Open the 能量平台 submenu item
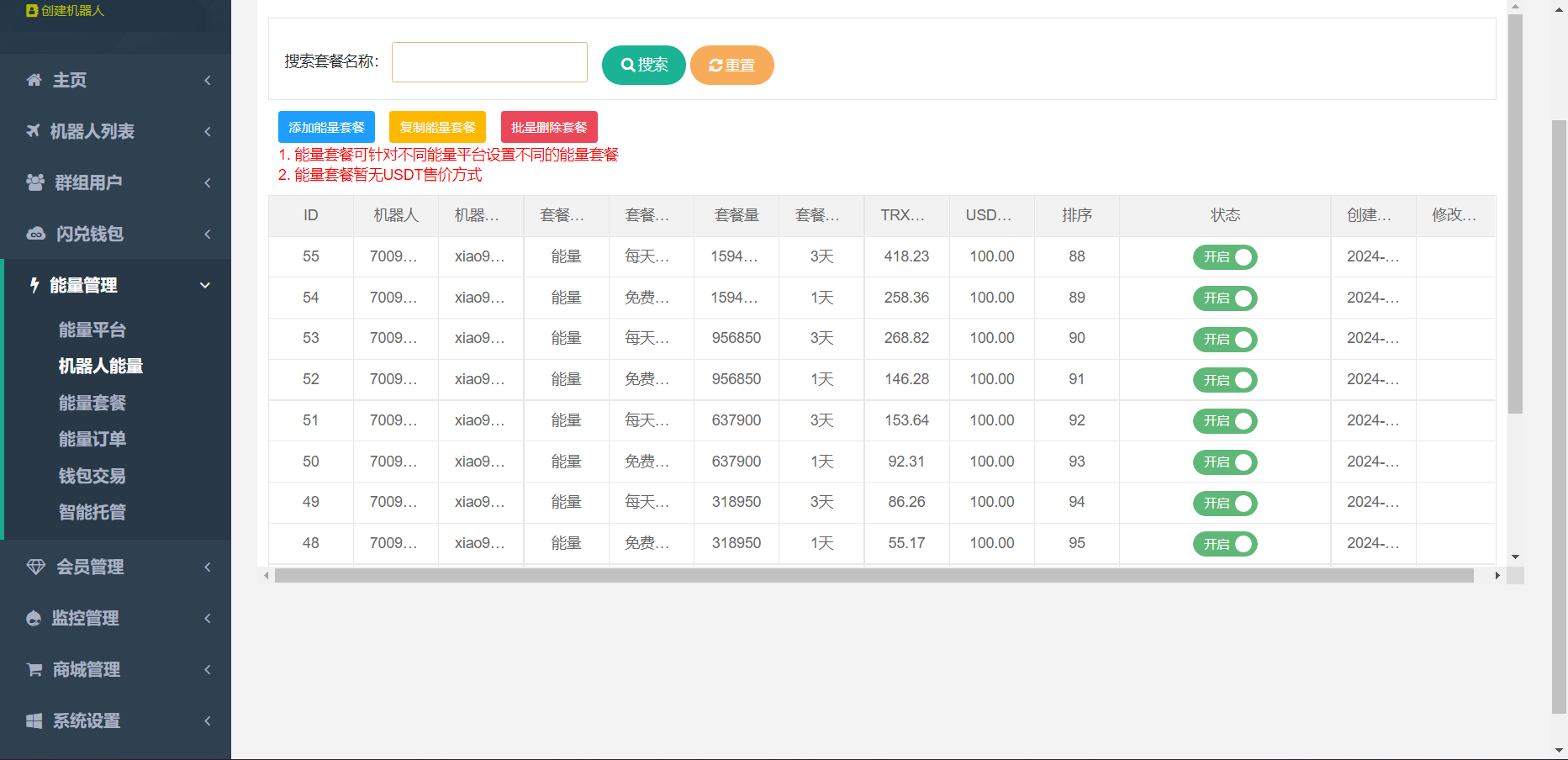The image size is (1568, 760). 92,330
